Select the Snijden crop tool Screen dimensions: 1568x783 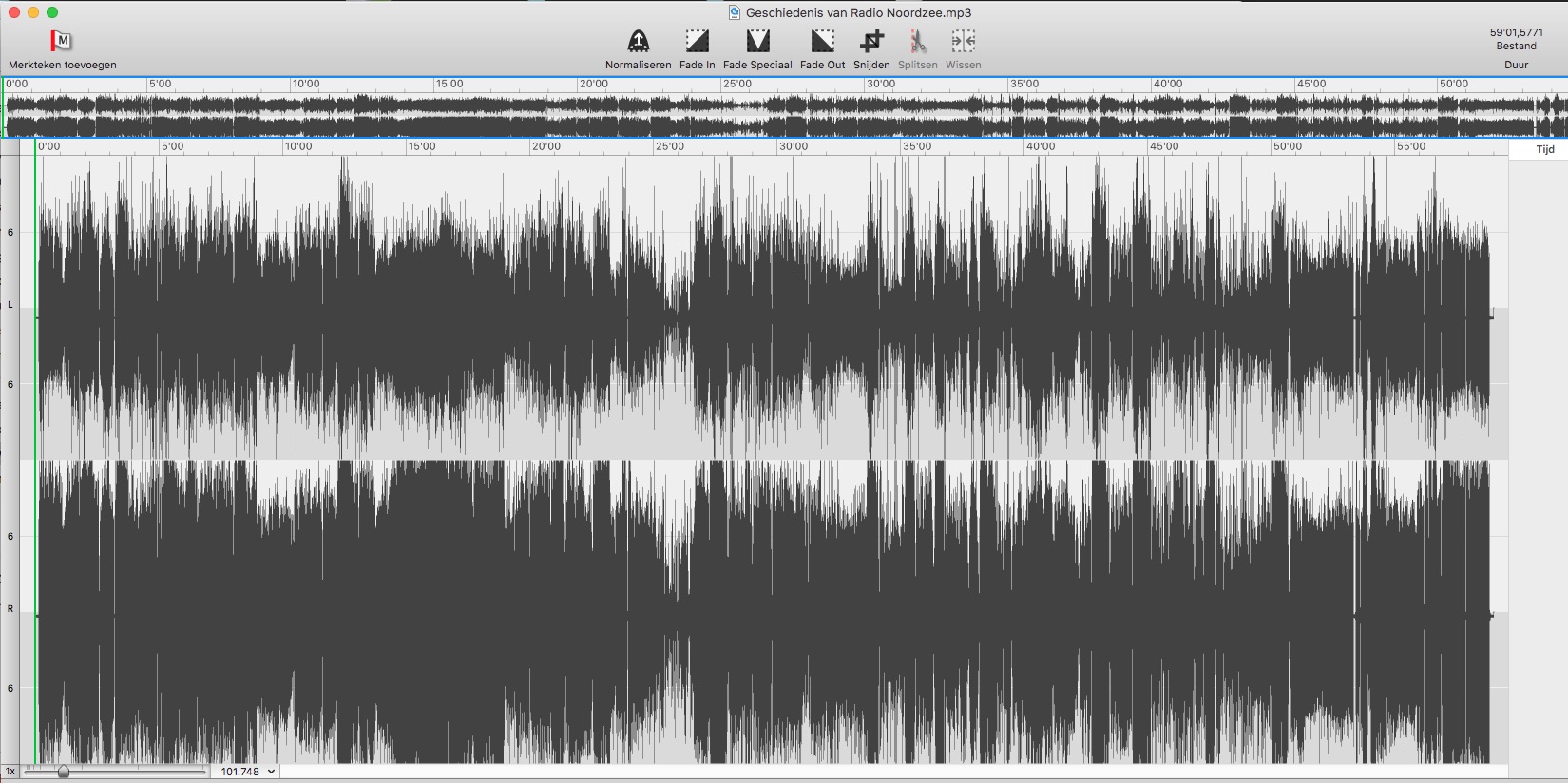point(871,41)
